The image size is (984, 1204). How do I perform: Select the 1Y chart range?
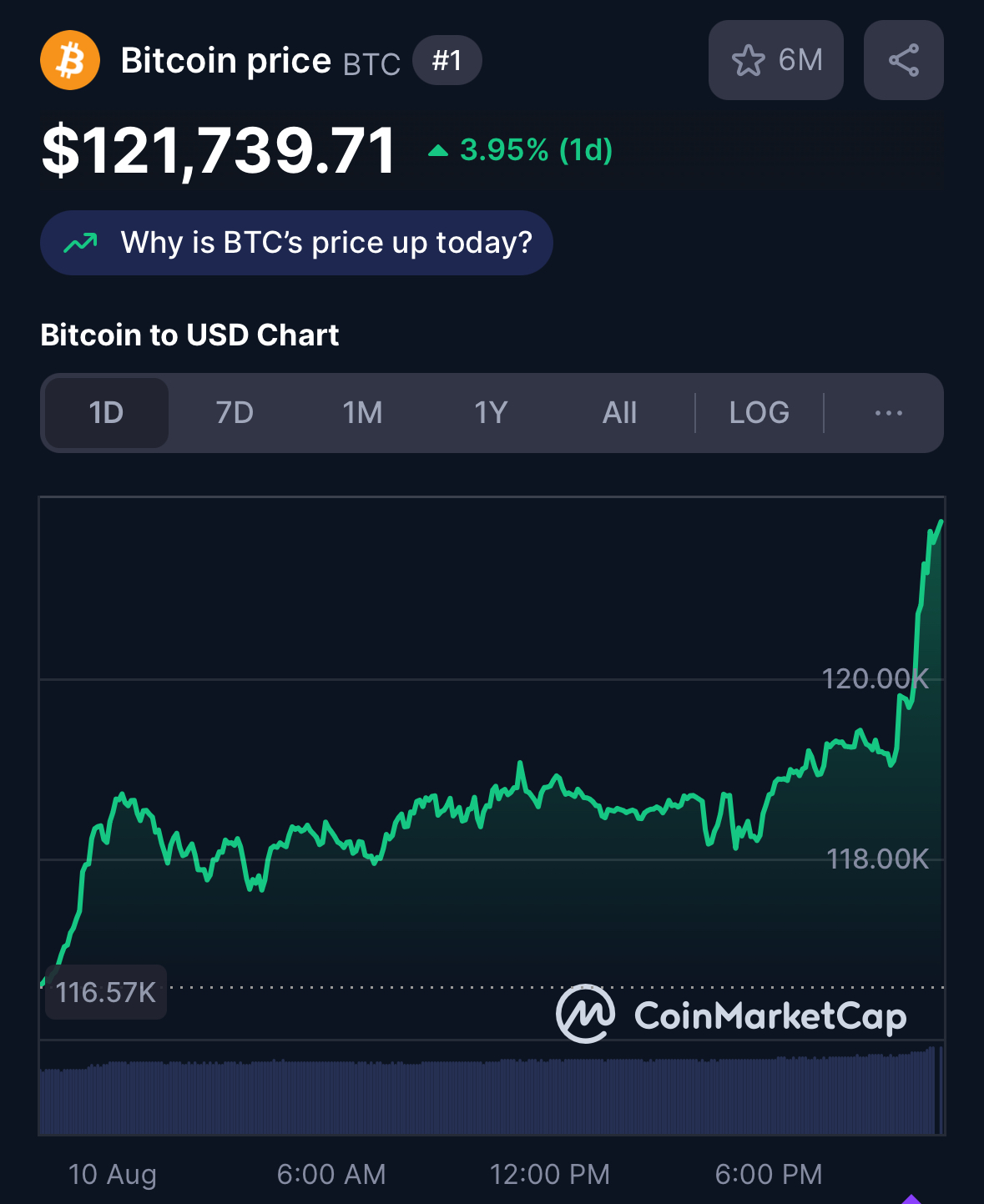point(491,413)
